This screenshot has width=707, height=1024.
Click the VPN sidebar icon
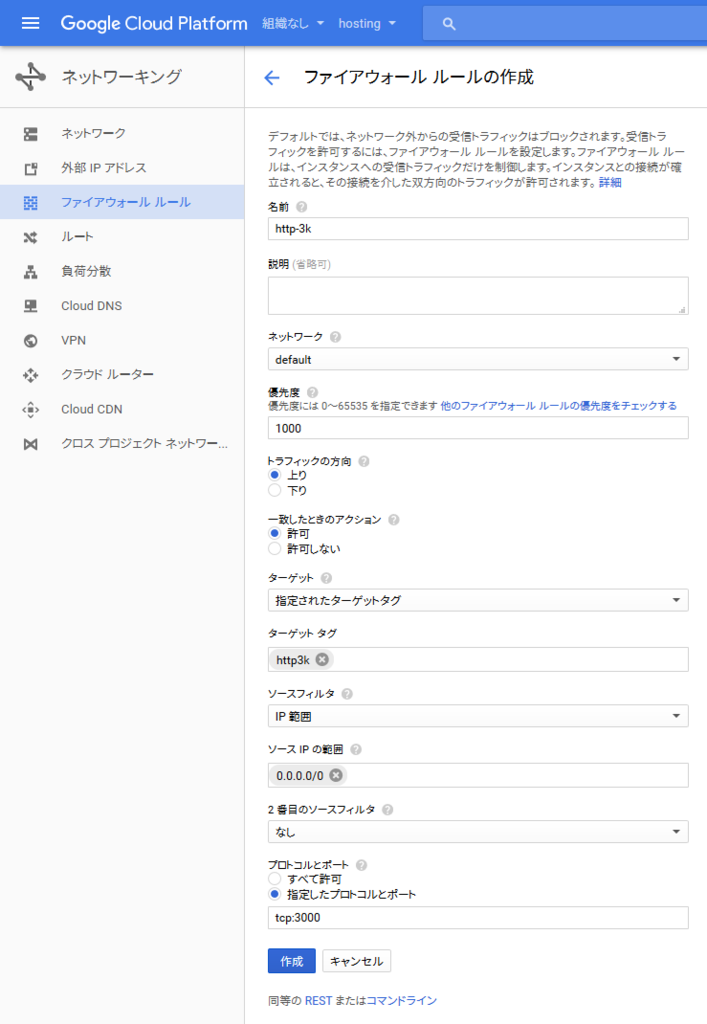click(31, 341)
